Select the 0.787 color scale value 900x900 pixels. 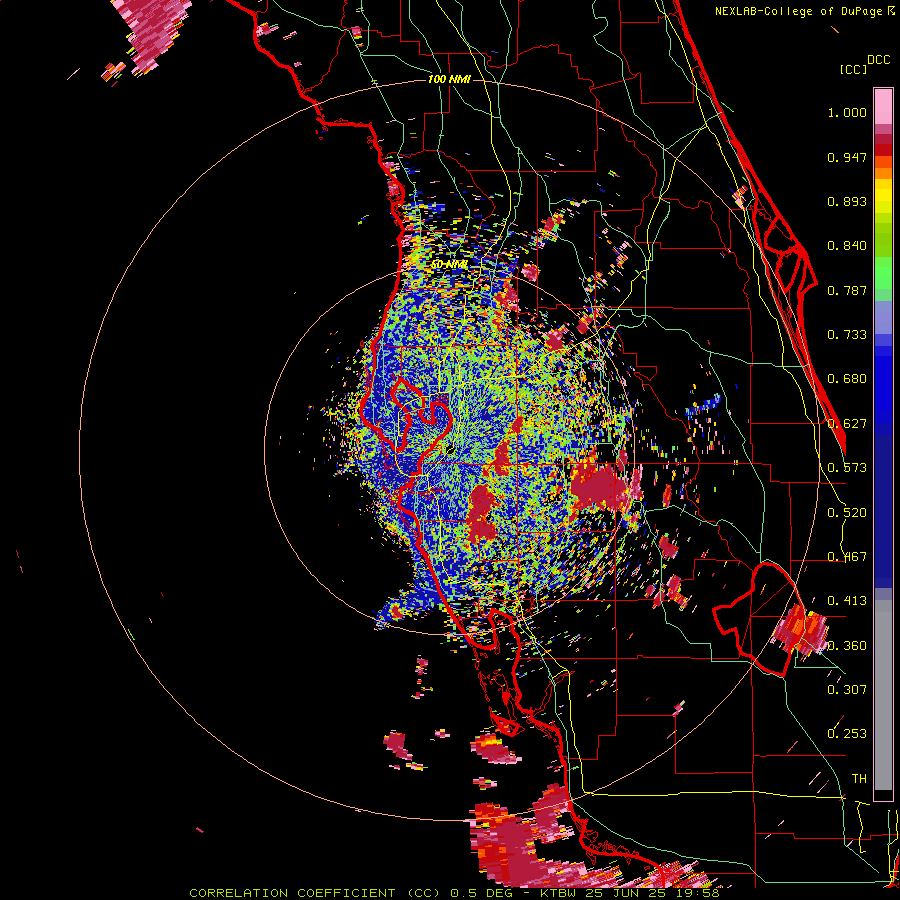click(847, 290)
